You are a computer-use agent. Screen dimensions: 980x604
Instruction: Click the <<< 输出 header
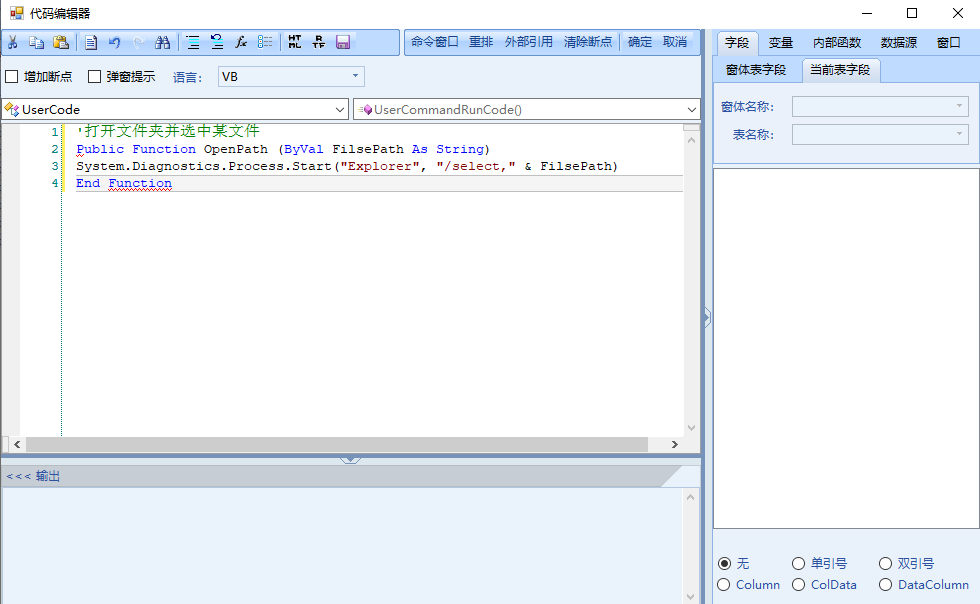click(x=33, y=476)
